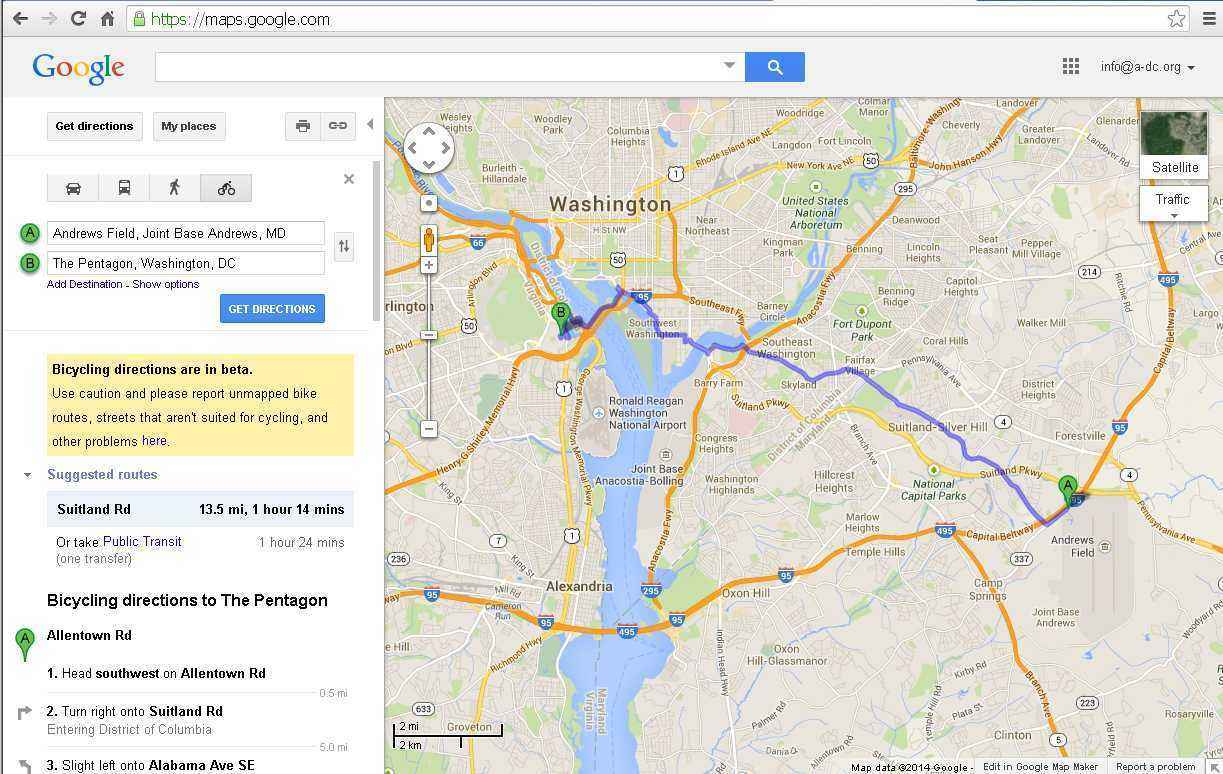Toggle Satellite map view

(x=1174, y=144)
